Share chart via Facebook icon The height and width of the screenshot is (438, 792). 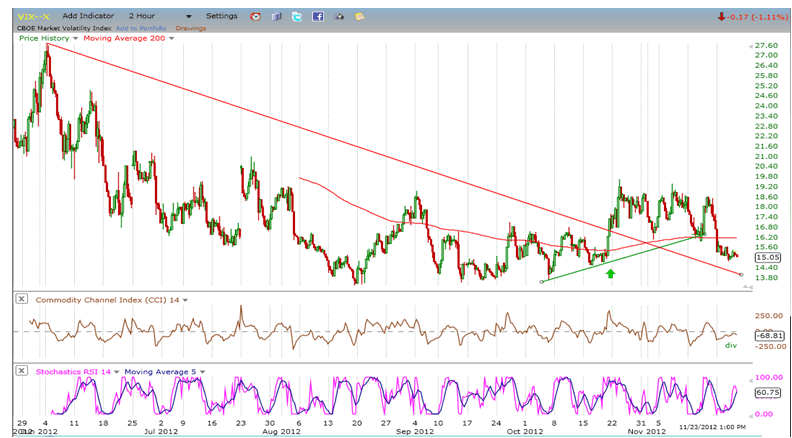[317, 17]
